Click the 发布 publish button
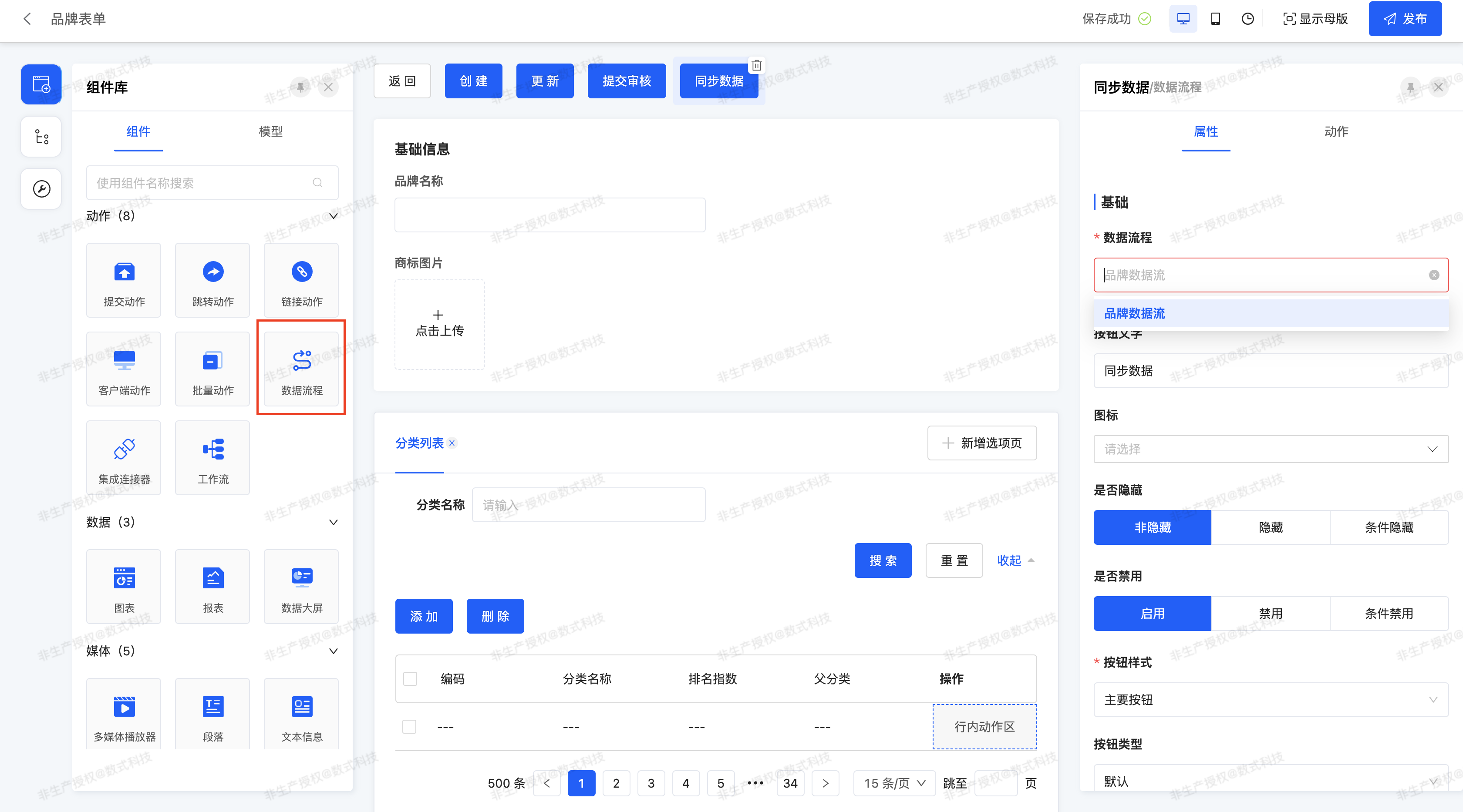 [x=1405, y=19]
